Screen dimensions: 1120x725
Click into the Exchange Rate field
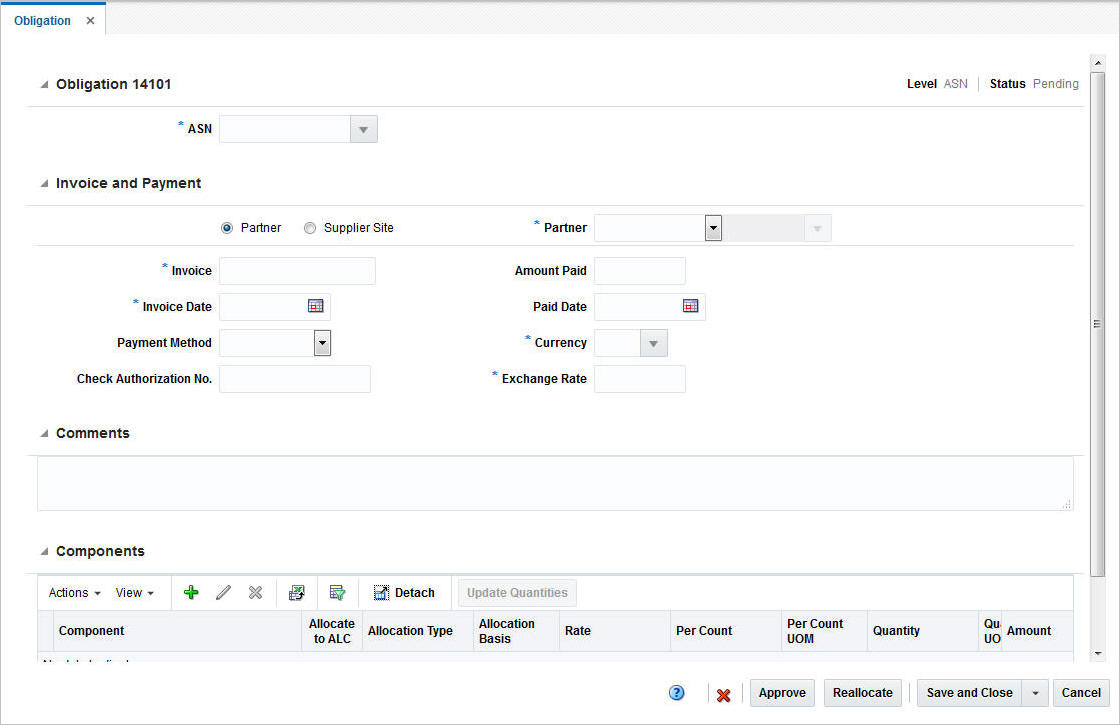pos(640,379)
